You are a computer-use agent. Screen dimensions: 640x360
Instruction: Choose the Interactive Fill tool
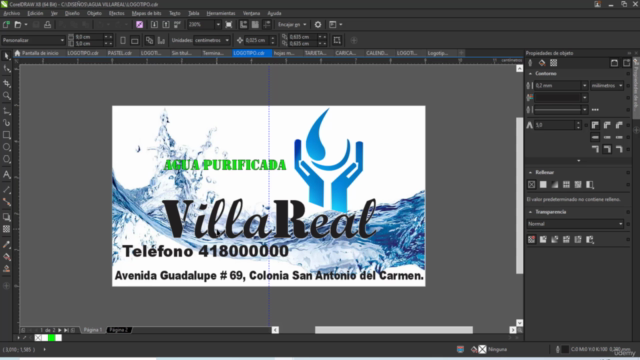click(7, 257)
